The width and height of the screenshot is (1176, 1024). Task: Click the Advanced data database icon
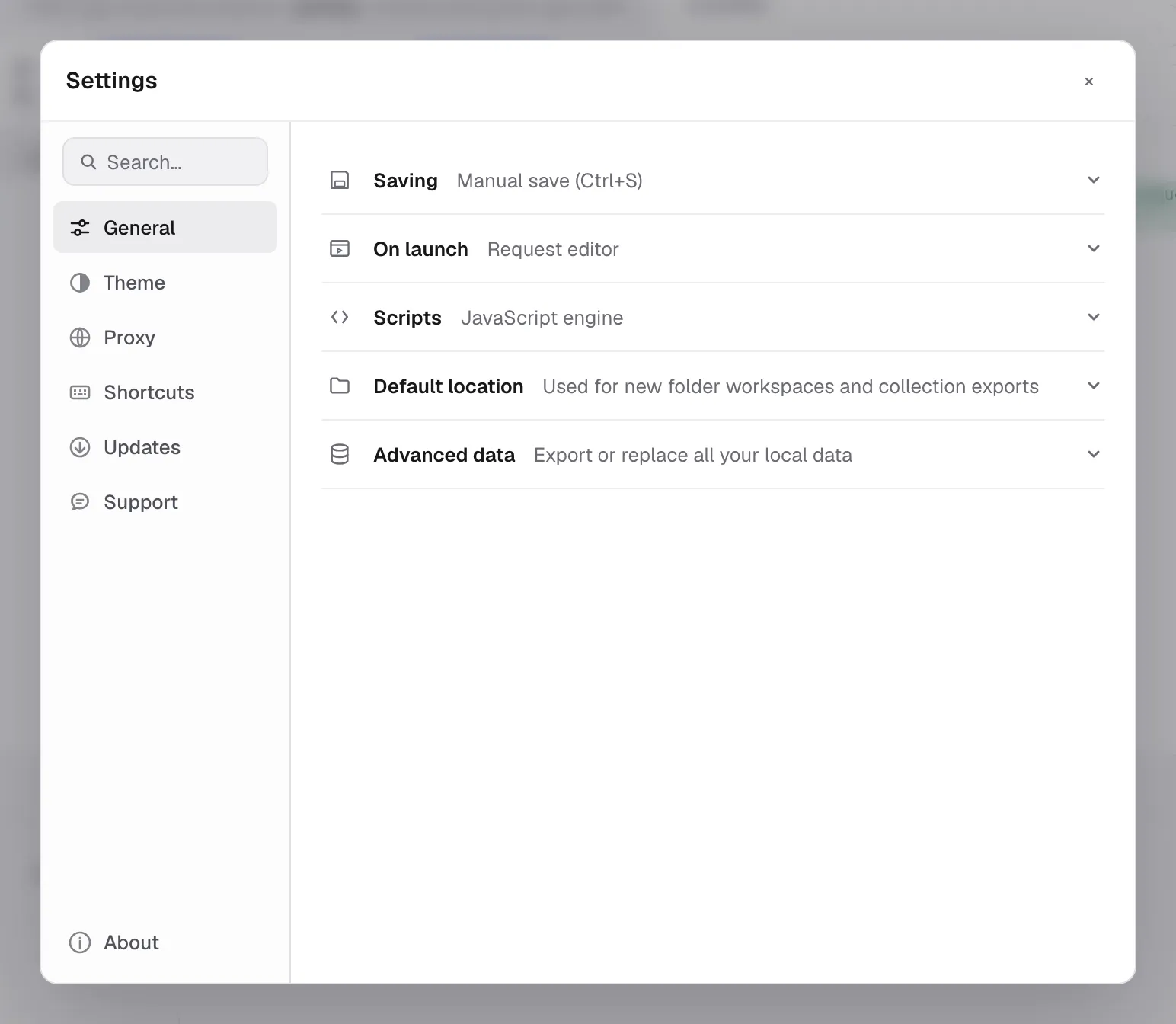340,455
